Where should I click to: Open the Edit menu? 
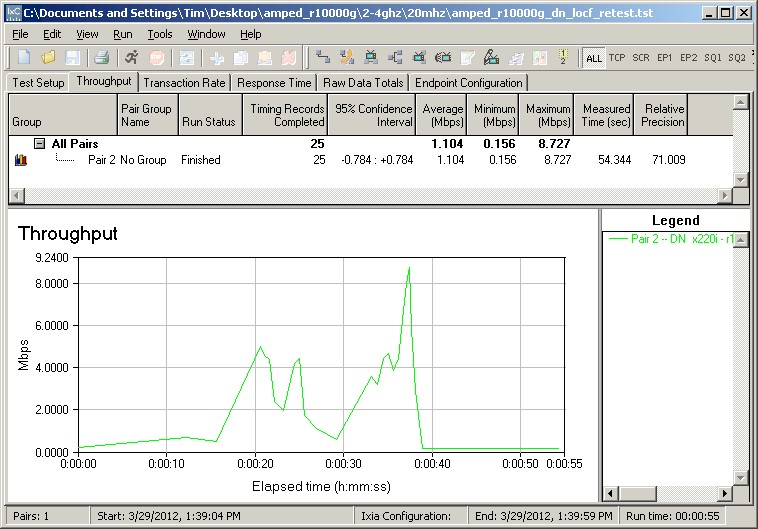[52, 34]
